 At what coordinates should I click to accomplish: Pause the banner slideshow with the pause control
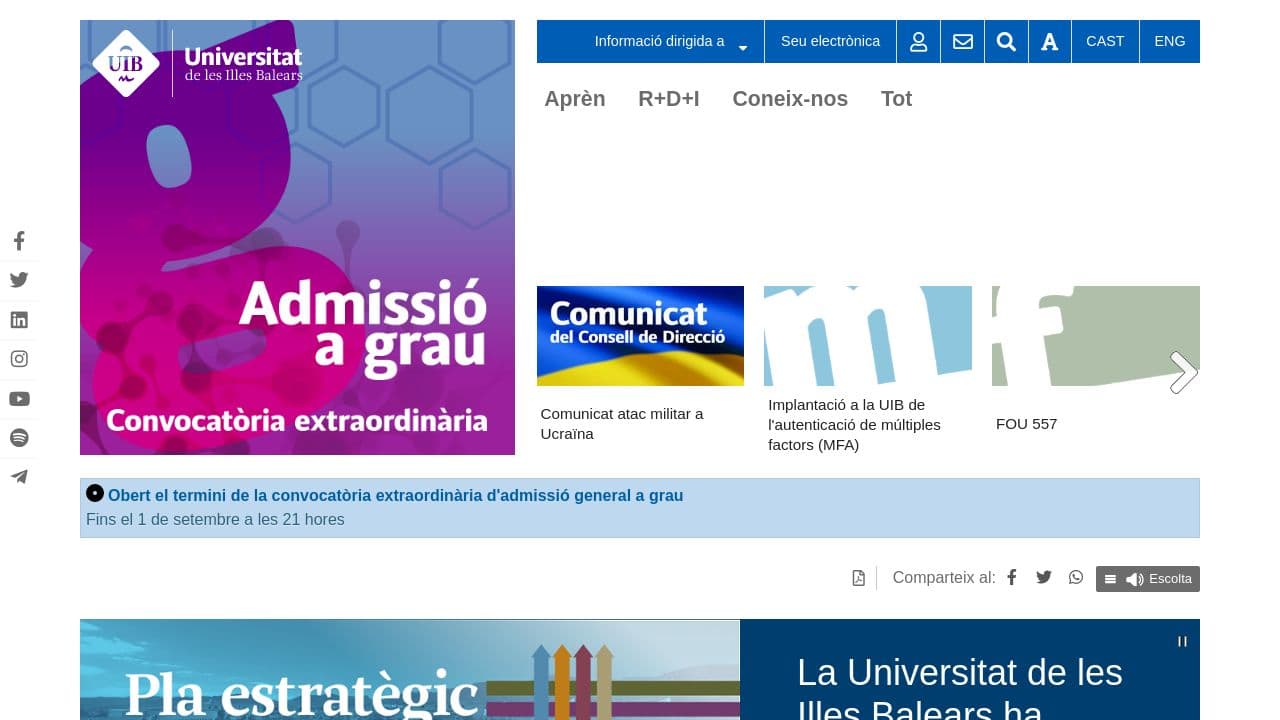coord(1183,641)
